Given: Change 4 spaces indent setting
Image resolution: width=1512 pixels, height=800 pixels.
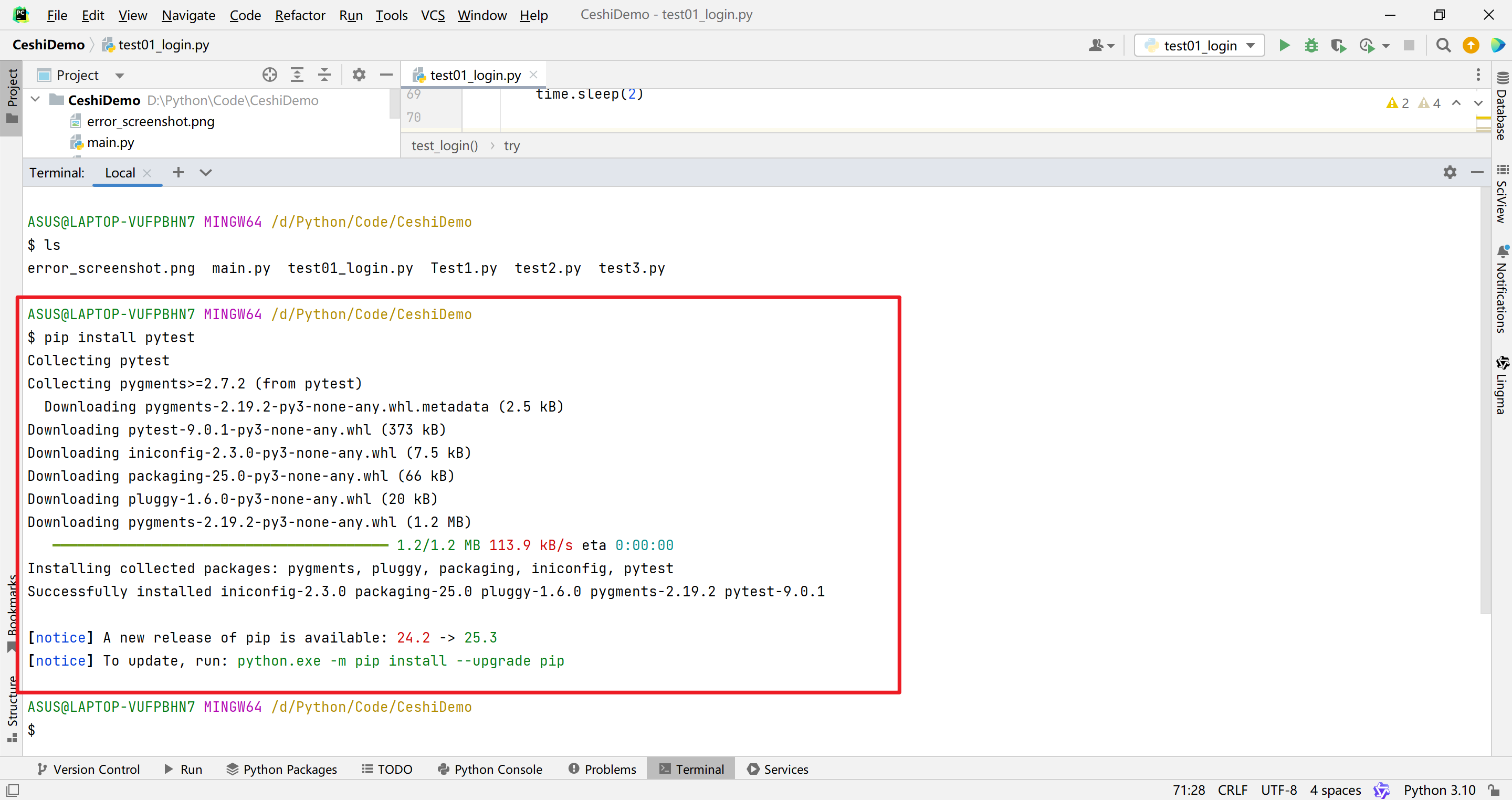Looking at the screenshot, I should [x=1335, y=790].
